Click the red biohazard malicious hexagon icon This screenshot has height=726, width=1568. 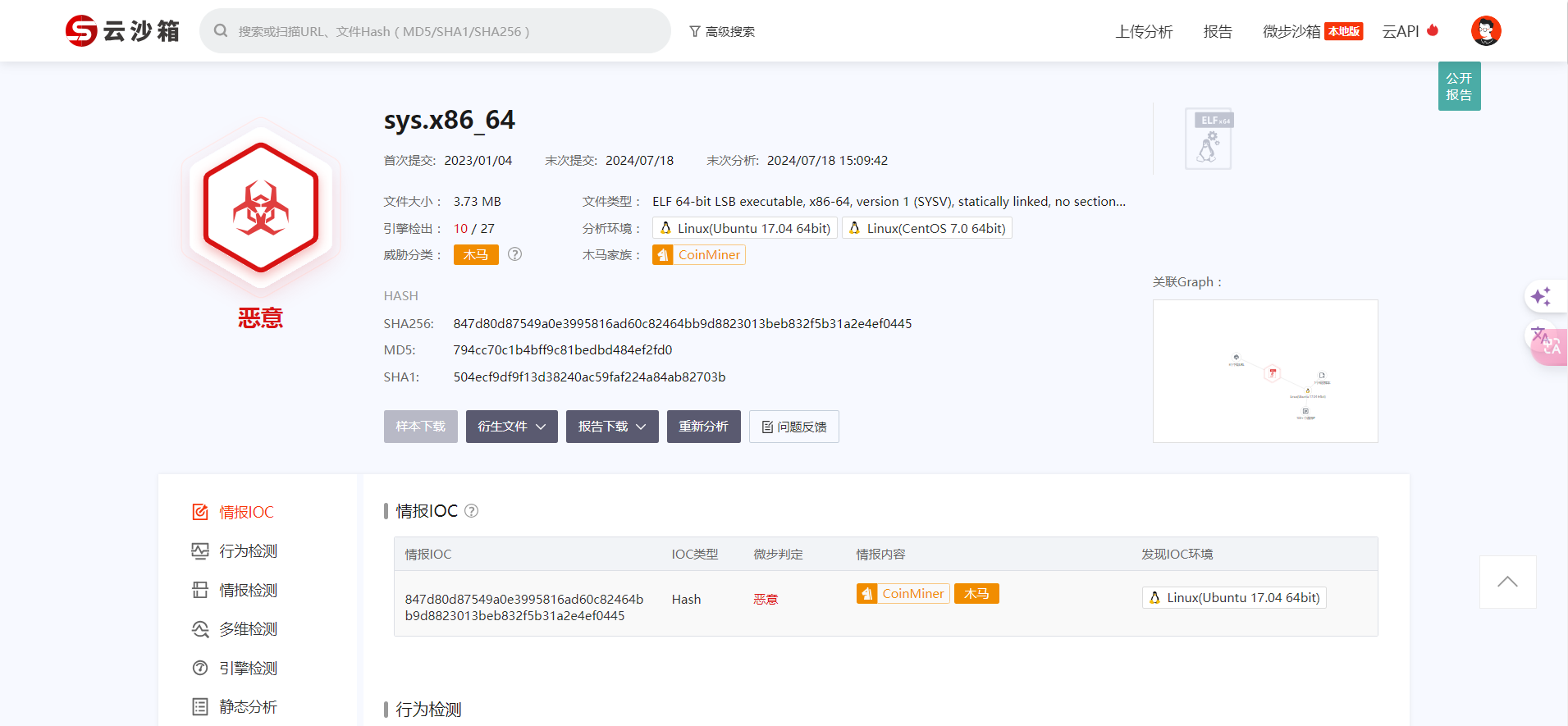click(261, 208)
